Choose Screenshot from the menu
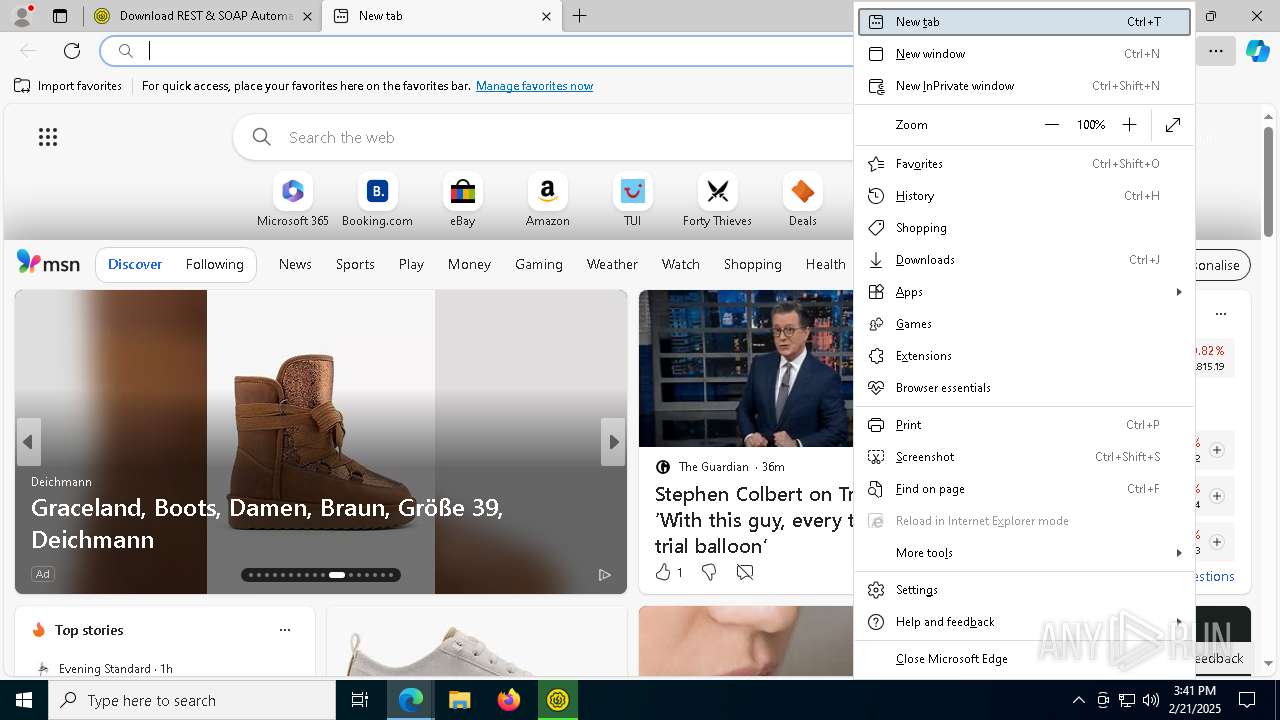 click(x=1025, y=457)
